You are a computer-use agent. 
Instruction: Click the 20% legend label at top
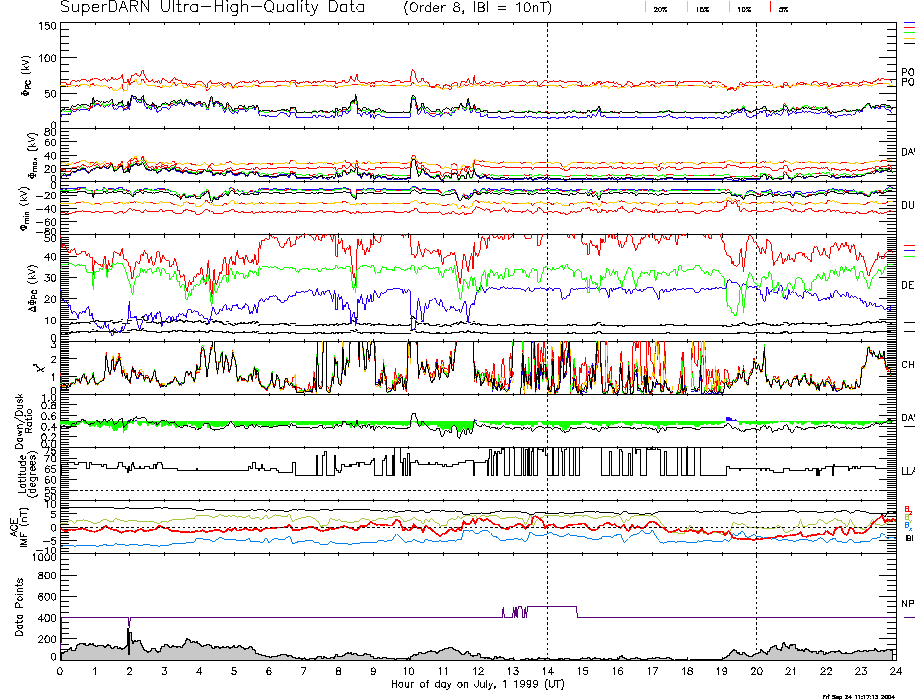click(x=660, y=8)
